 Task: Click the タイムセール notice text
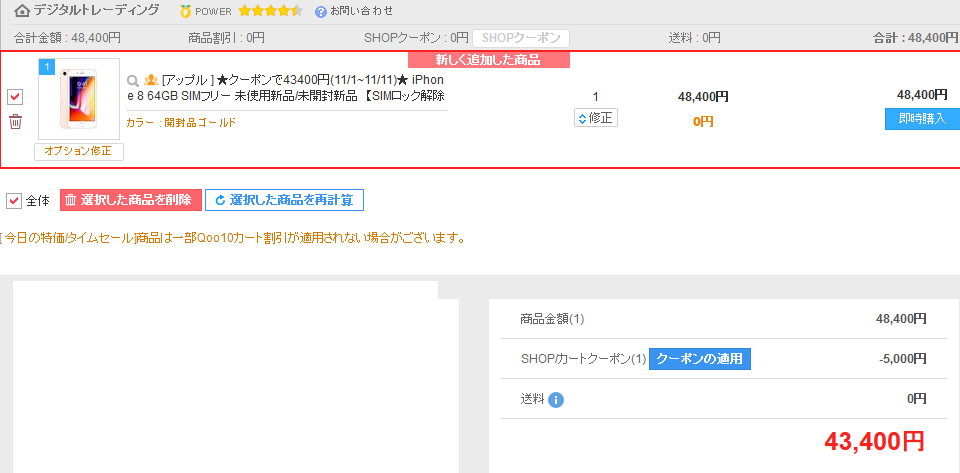coord(233,237)
